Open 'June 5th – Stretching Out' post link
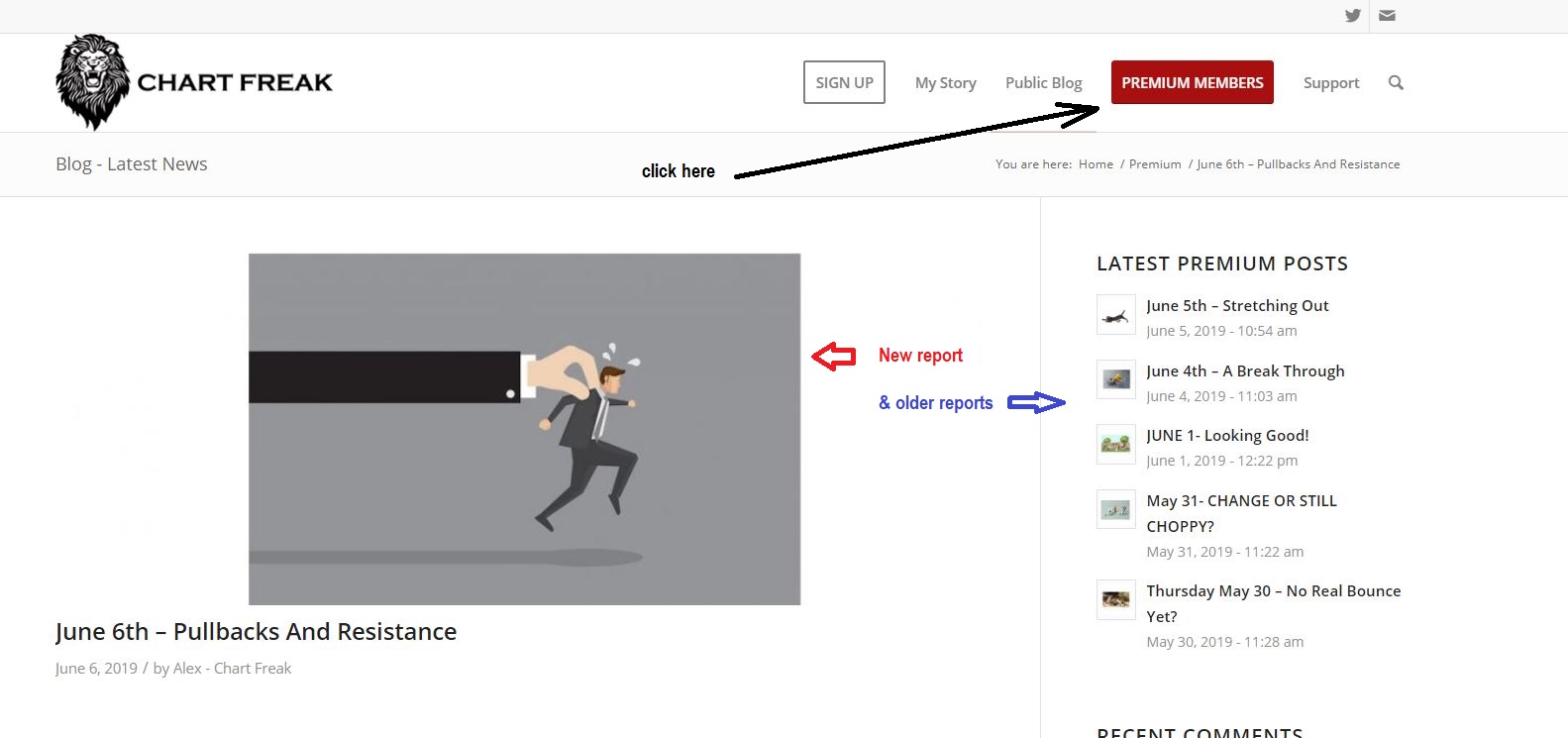The height and width of the screenshot is (738, 1568). (x=1237, y=306)
